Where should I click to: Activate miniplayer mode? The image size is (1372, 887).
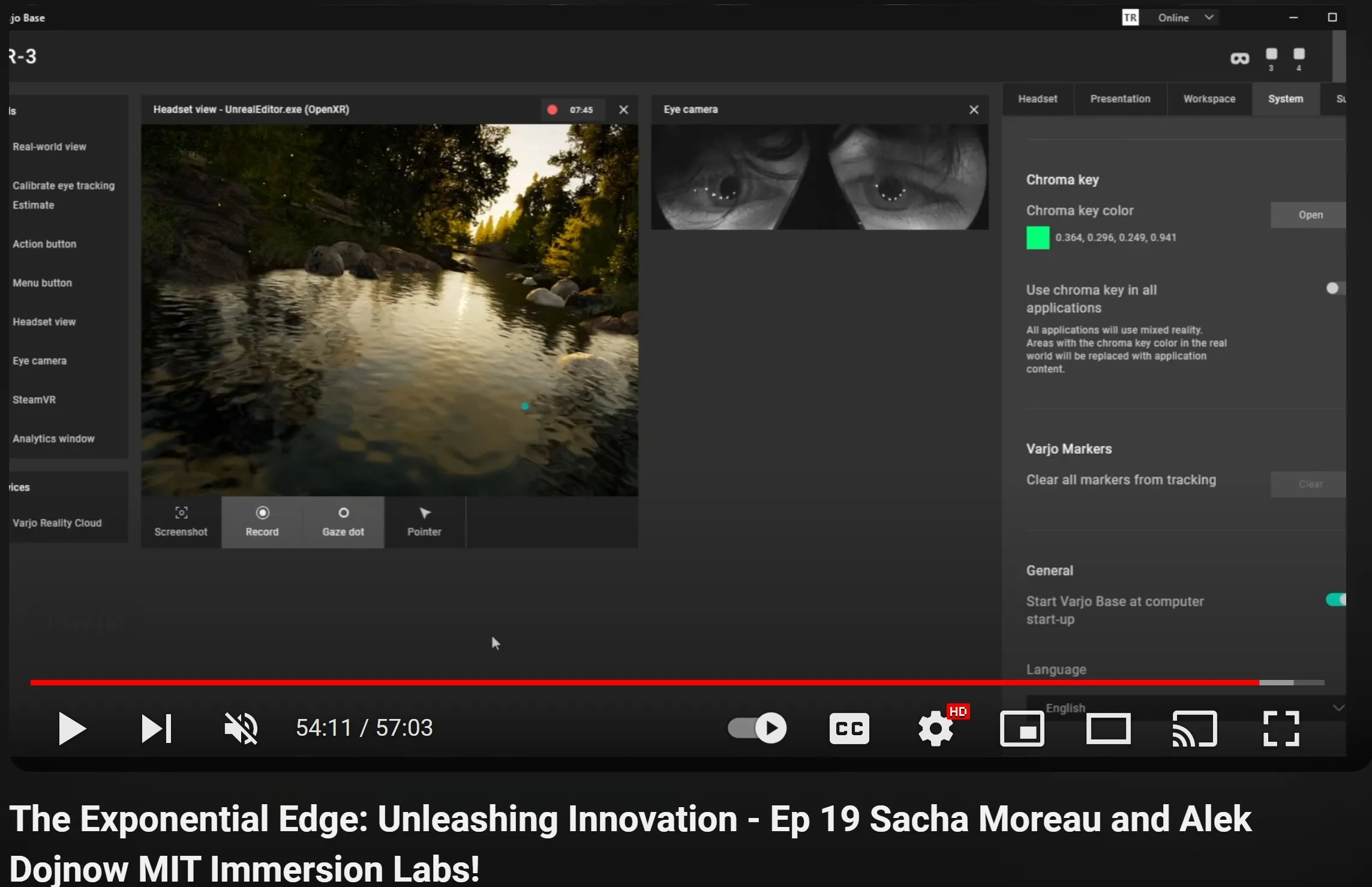click(x=1022, y=729)
